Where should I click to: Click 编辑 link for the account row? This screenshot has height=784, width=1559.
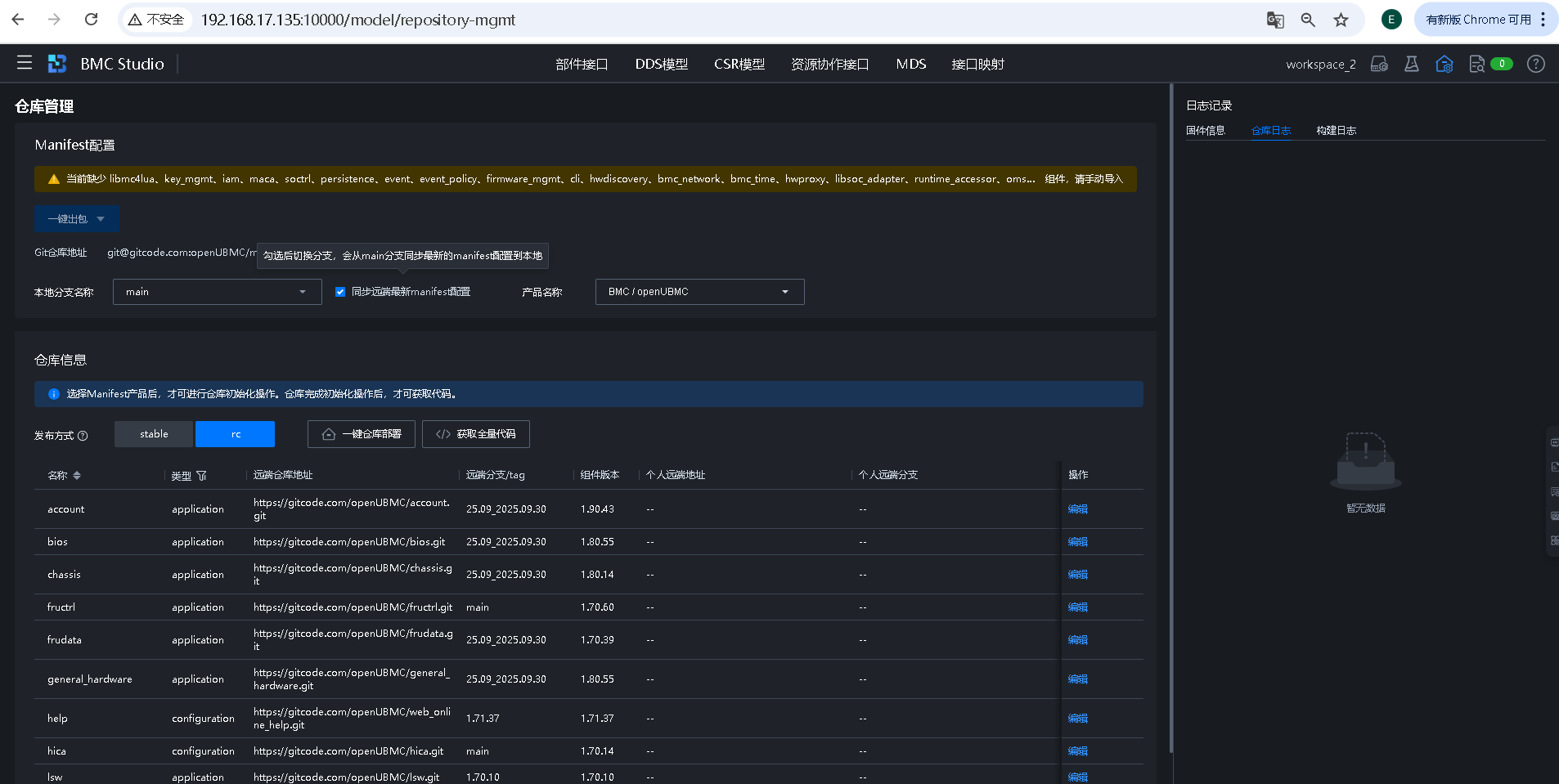click(1077, 509)
